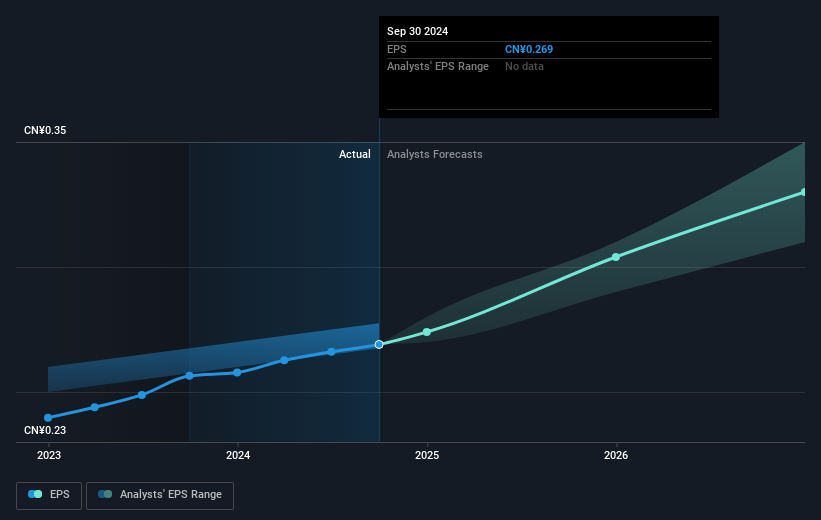This screenshot has height=520, width=821.
Task: Click the EPS data point at 2024
Action: tap(237, 372)
